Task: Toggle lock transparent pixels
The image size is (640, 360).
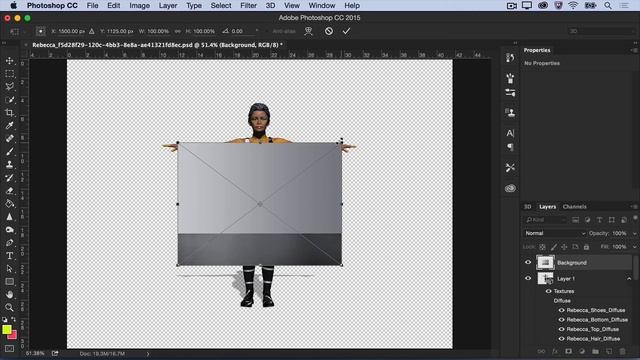Action: click(x=542, y=247)
